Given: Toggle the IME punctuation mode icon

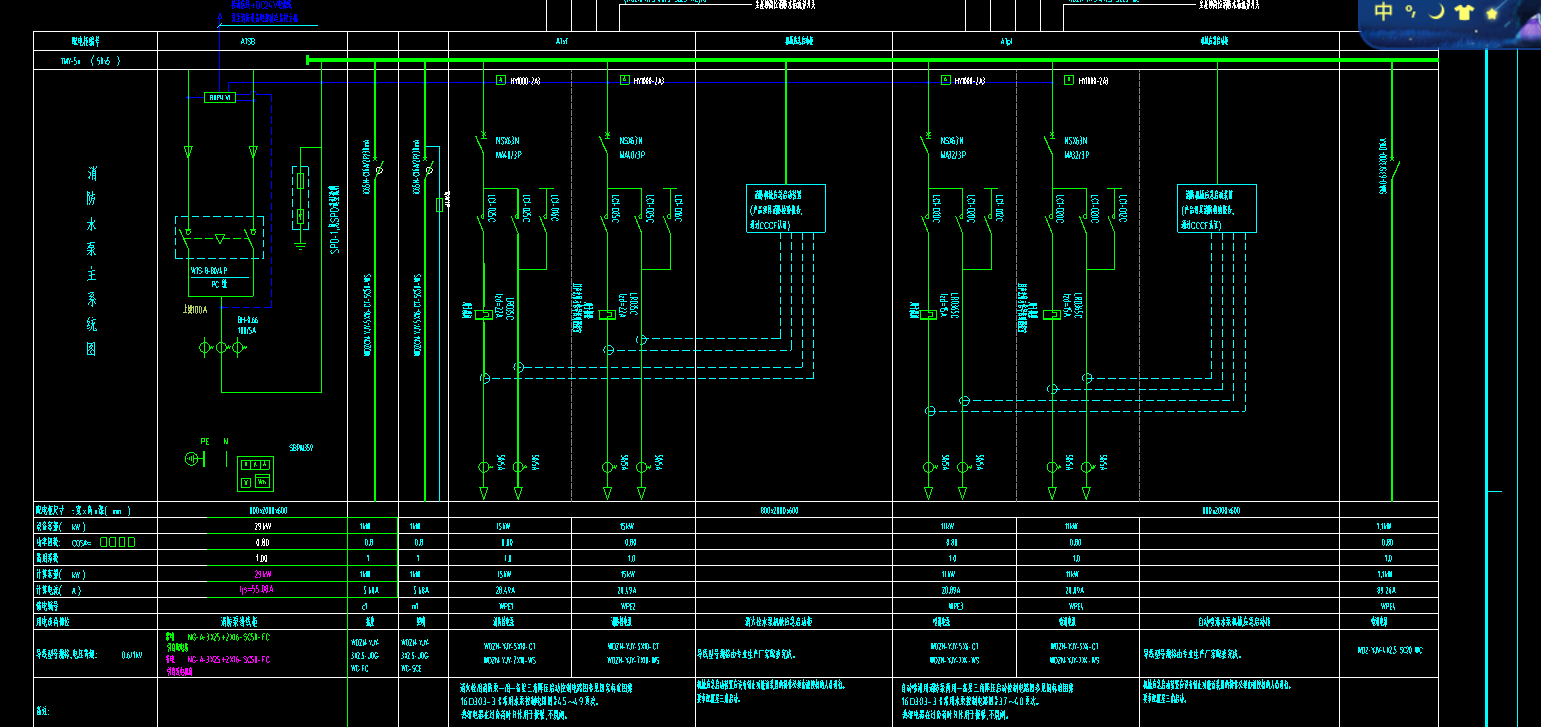Looking at the screenshot, I should click(1410, 12).
